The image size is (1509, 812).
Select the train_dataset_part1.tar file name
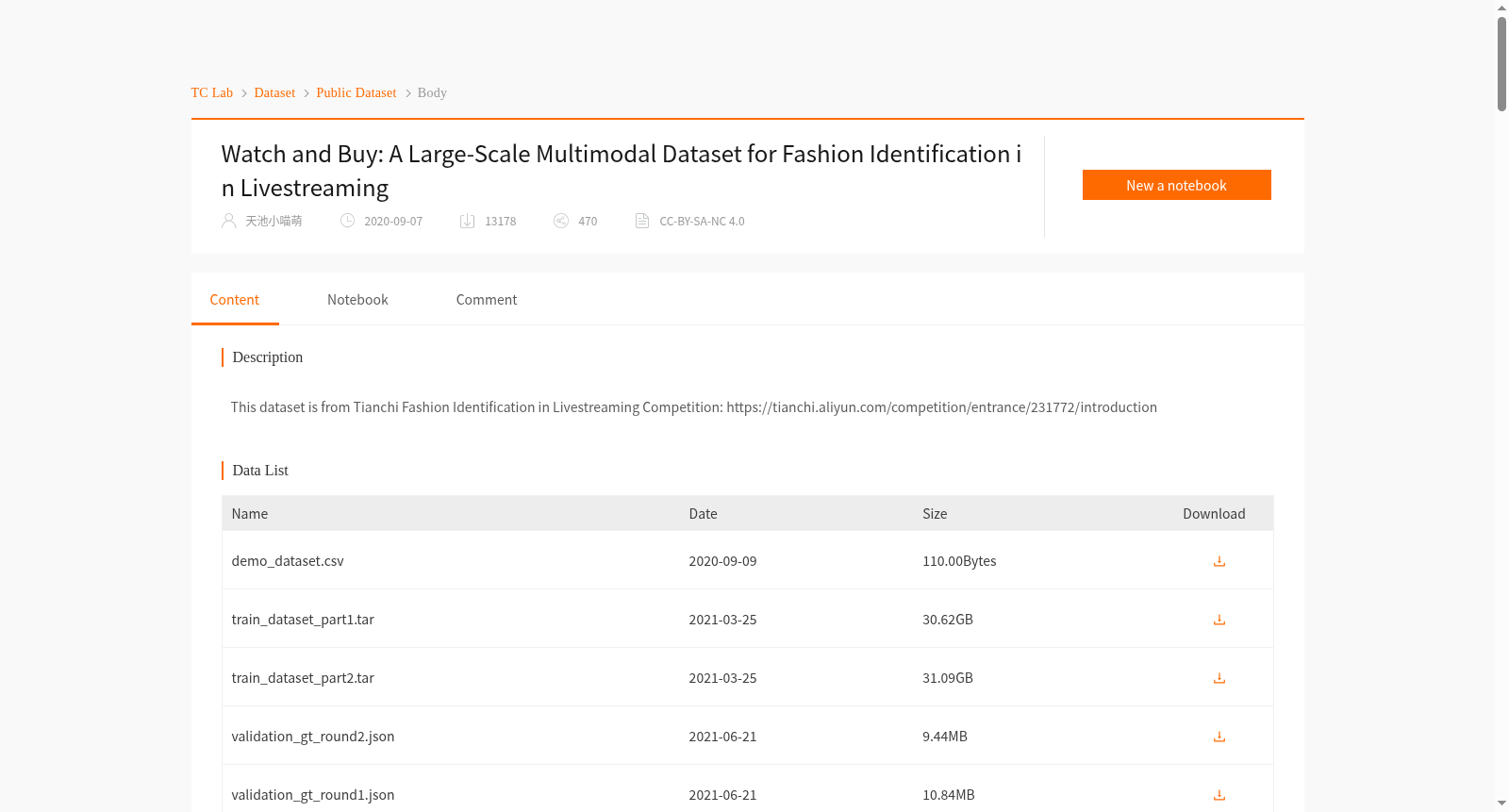[x=303, y=620]
